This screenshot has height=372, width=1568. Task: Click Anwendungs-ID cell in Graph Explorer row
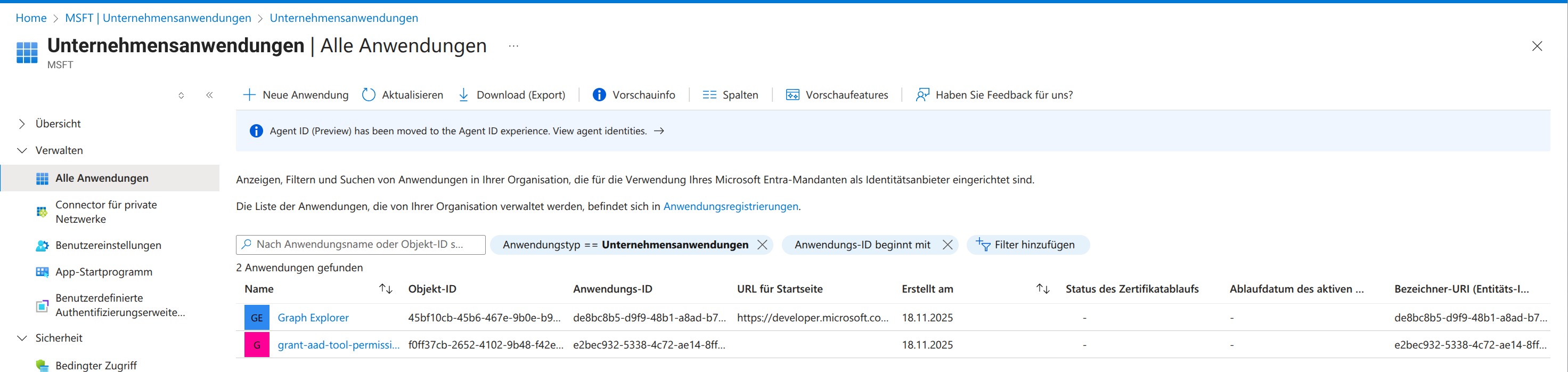pos(649,318)
